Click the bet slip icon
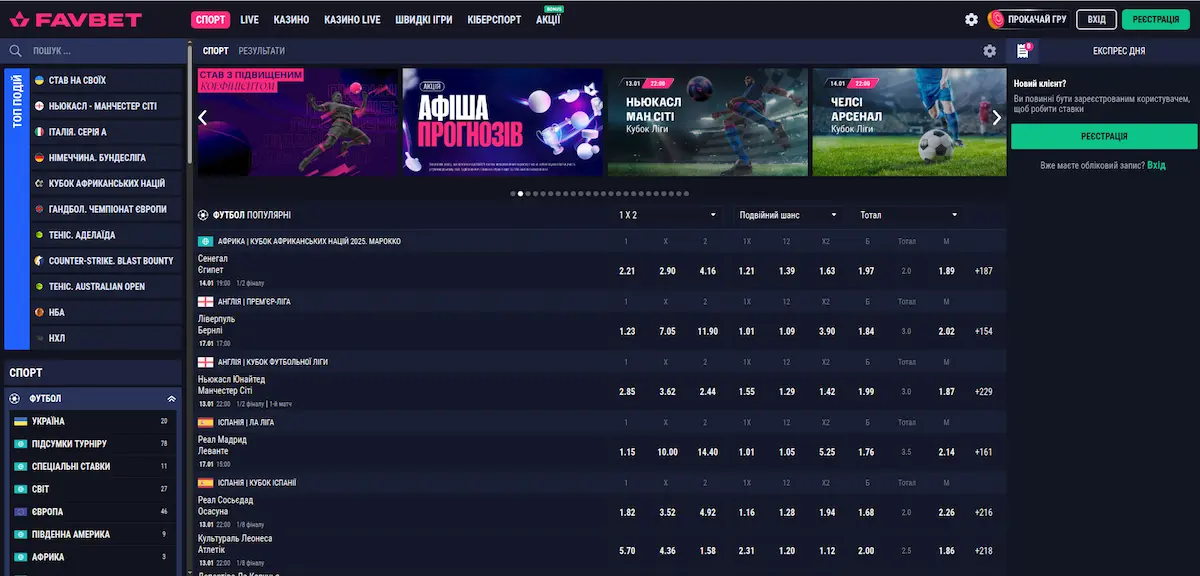This screenshot has height=576, width=1200. [x=1022, y=51]
